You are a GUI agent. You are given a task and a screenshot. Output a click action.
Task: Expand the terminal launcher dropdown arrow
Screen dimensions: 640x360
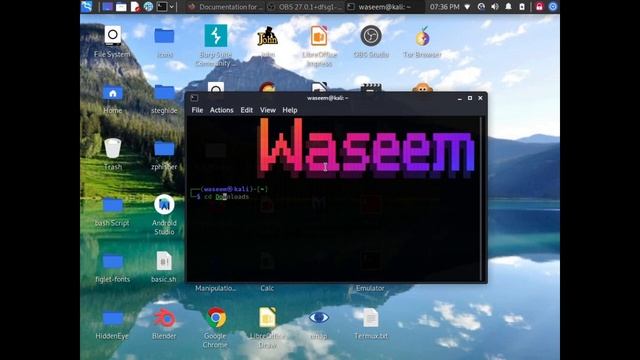tap(172, 7)
